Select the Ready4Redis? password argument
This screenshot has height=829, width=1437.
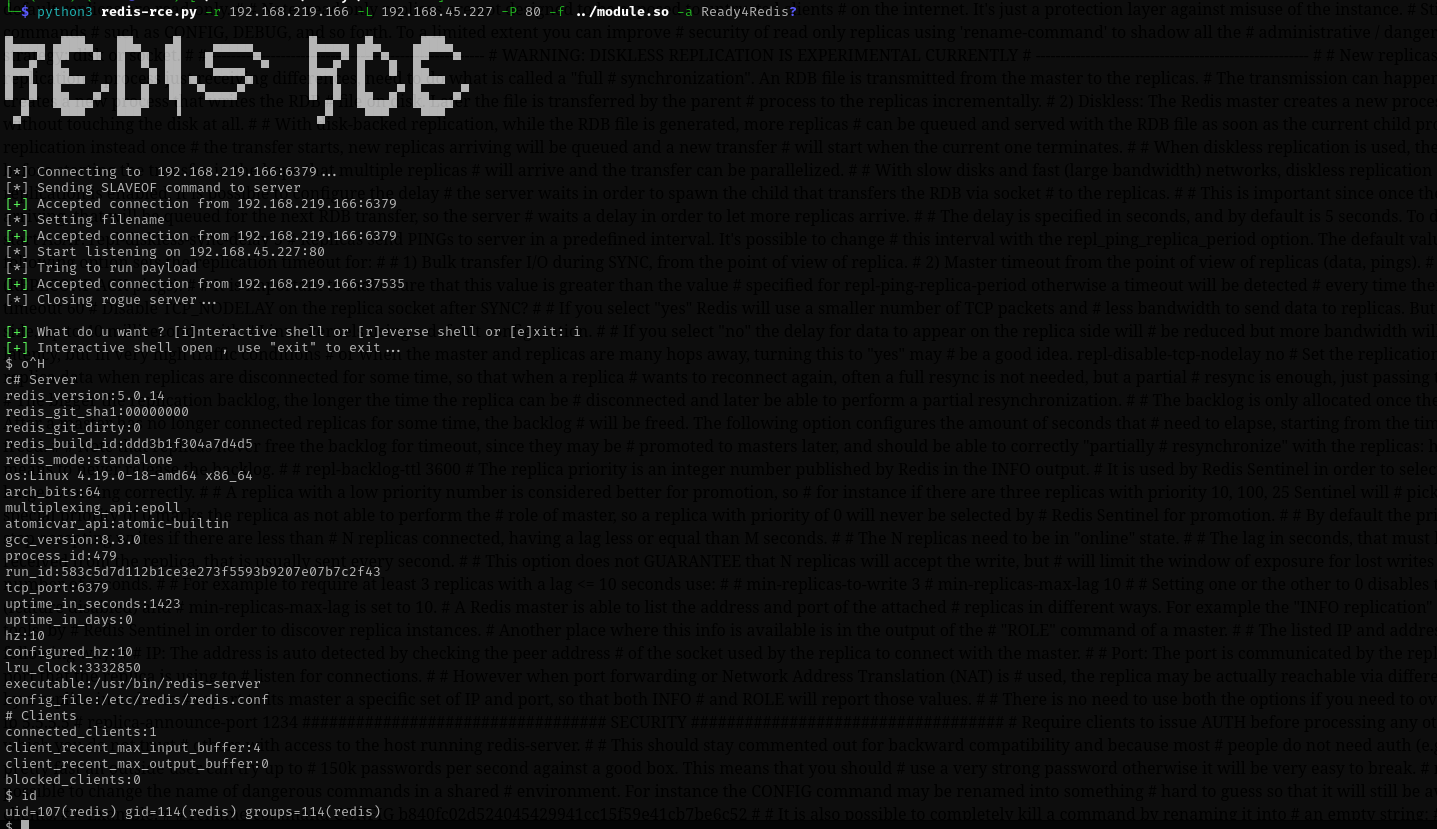click(749, 12)
